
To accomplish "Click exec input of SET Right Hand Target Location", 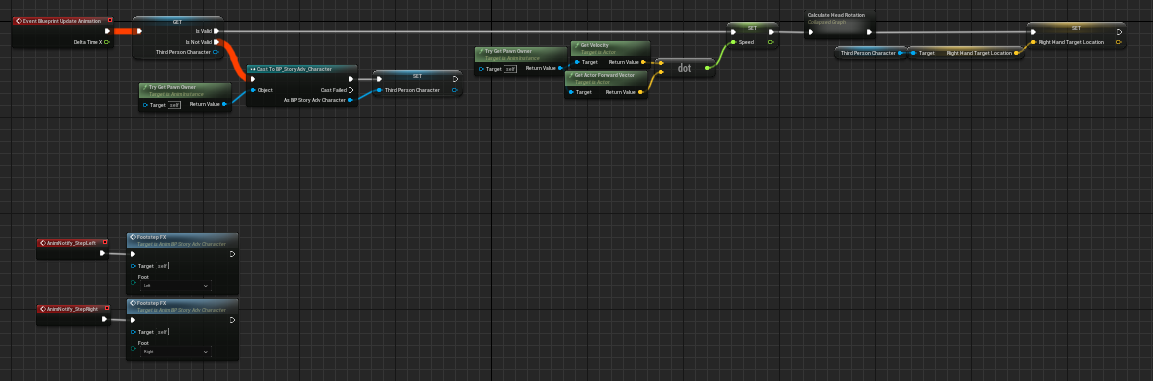I will point(1033,32).
